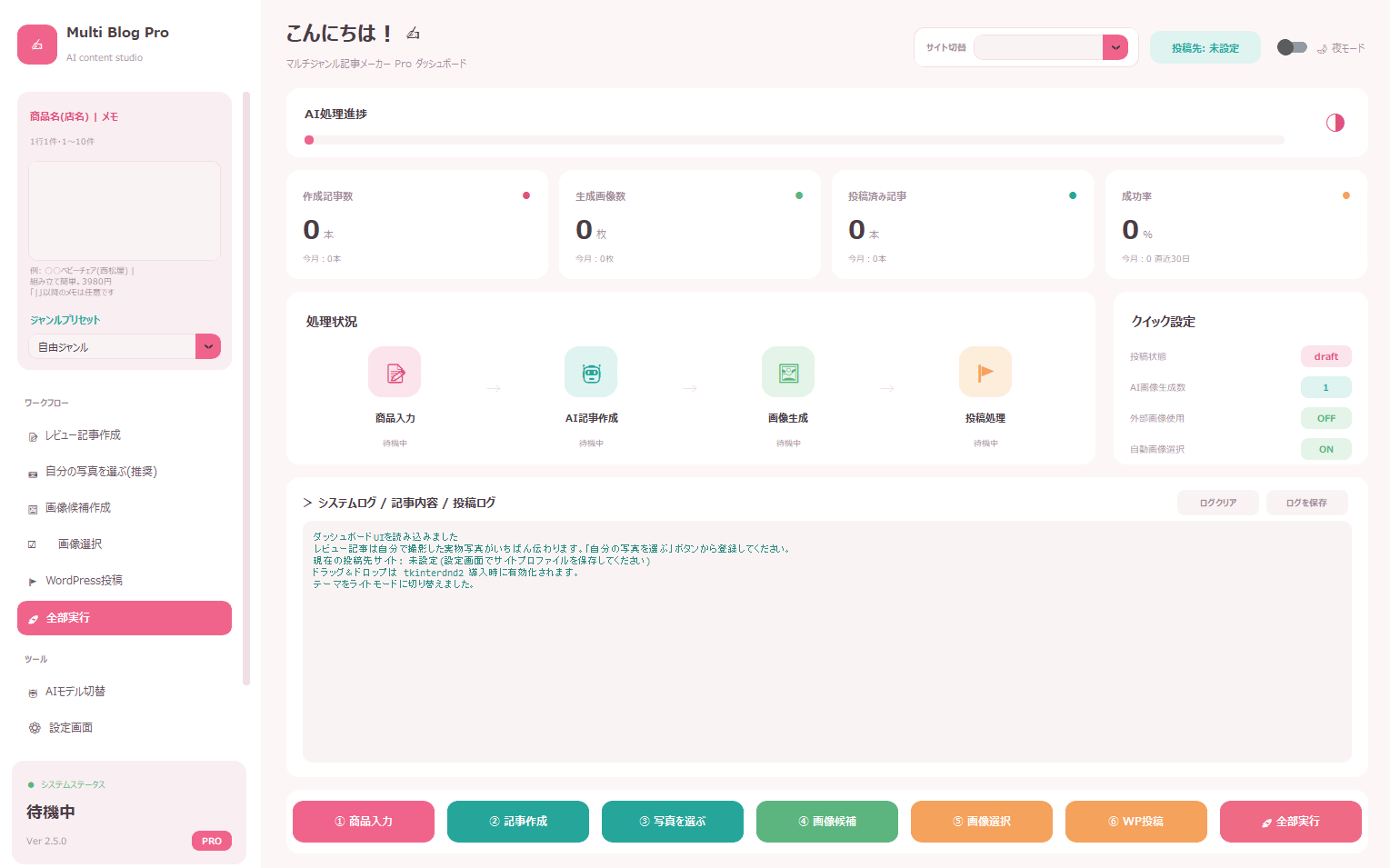Click the ③ 写真を選ぶ bottom button
1390x868 pixels.
(673, 822)
